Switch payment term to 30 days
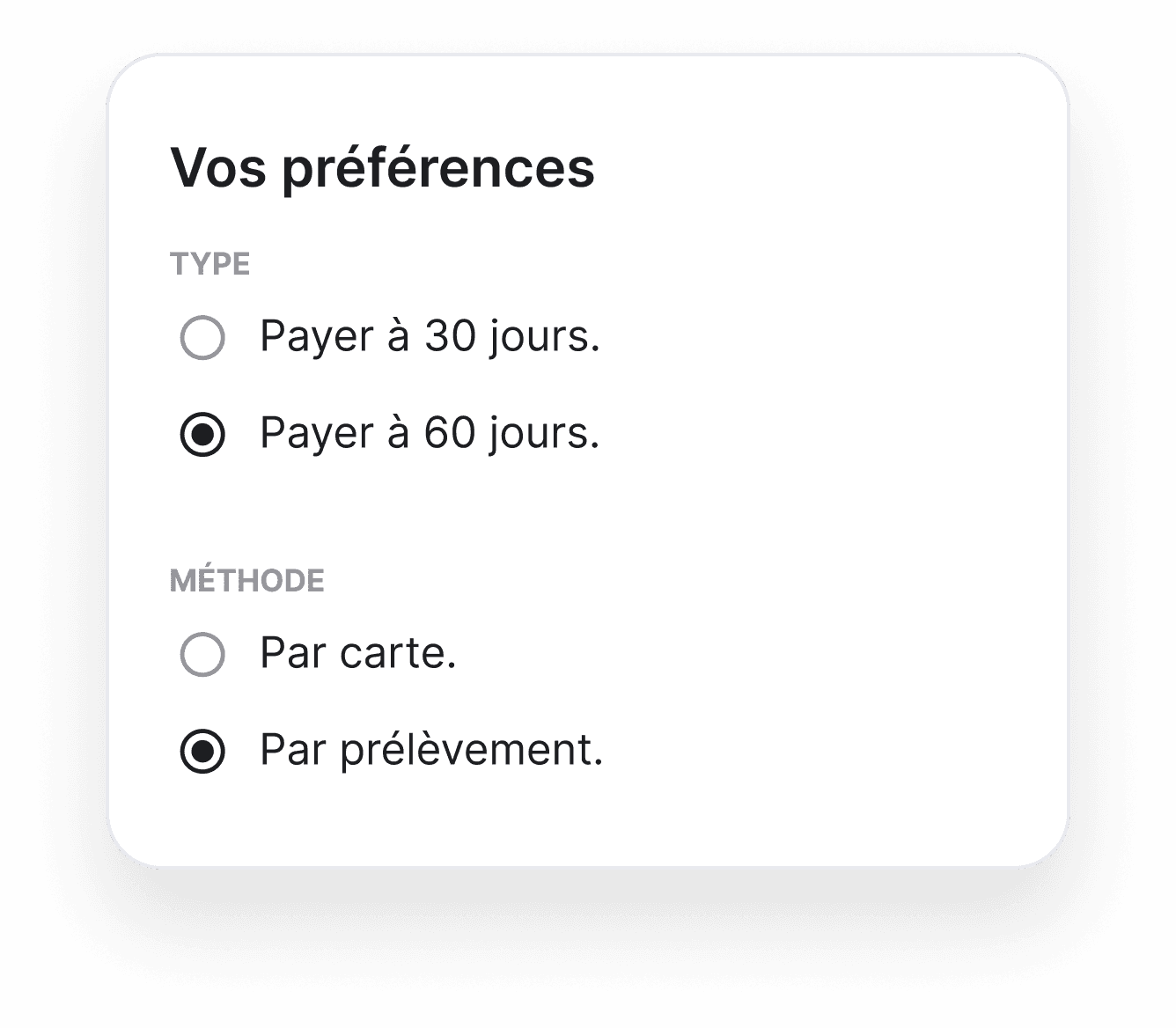Screen dimensions: 1176x1028 [x=202, y=338]
